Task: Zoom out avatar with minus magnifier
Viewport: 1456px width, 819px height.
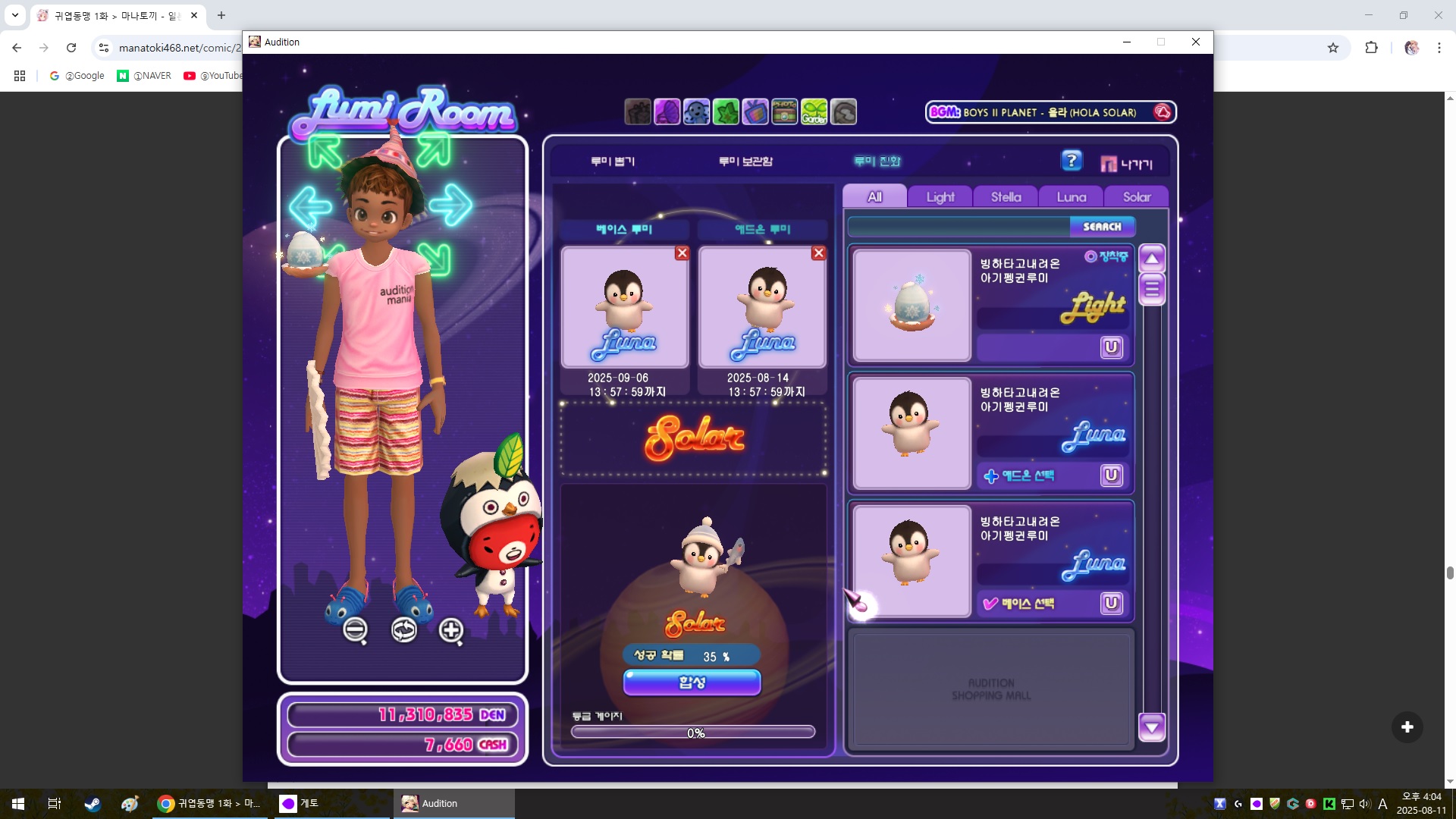Action: [x=355, y=630]
